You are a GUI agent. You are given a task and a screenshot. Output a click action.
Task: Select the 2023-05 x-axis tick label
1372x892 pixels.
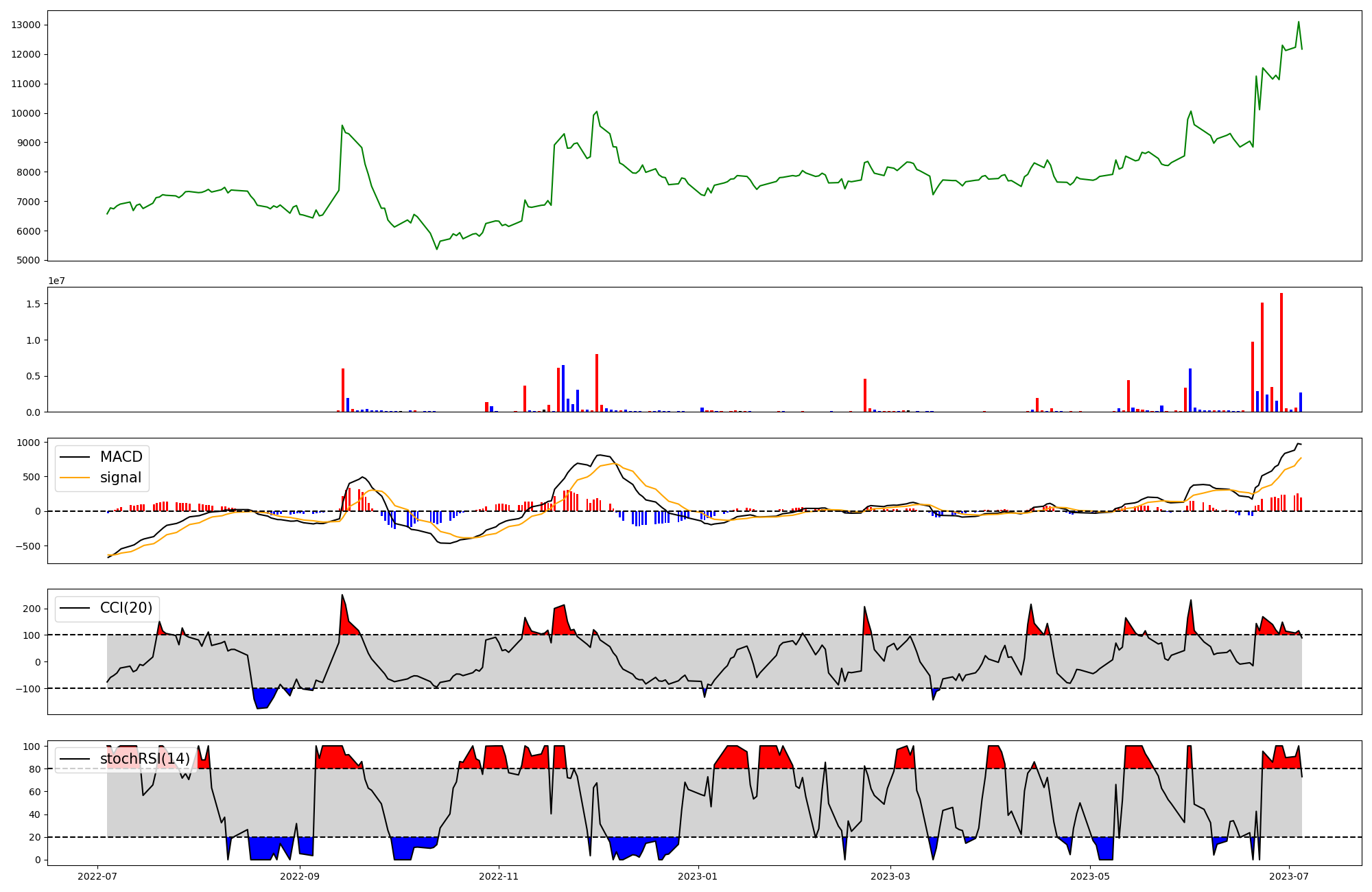(1090, 876)
